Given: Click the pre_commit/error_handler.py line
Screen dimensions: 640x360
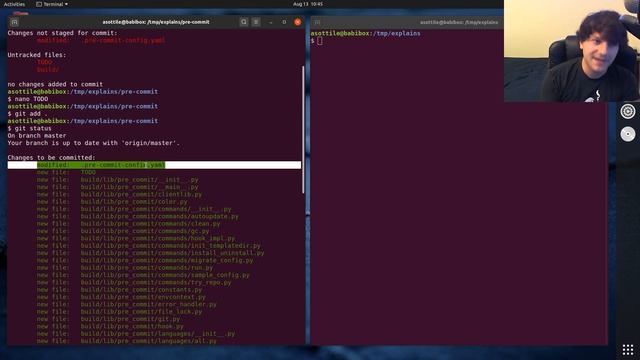Looking at the screenshot, I should (x=127, y=304).
